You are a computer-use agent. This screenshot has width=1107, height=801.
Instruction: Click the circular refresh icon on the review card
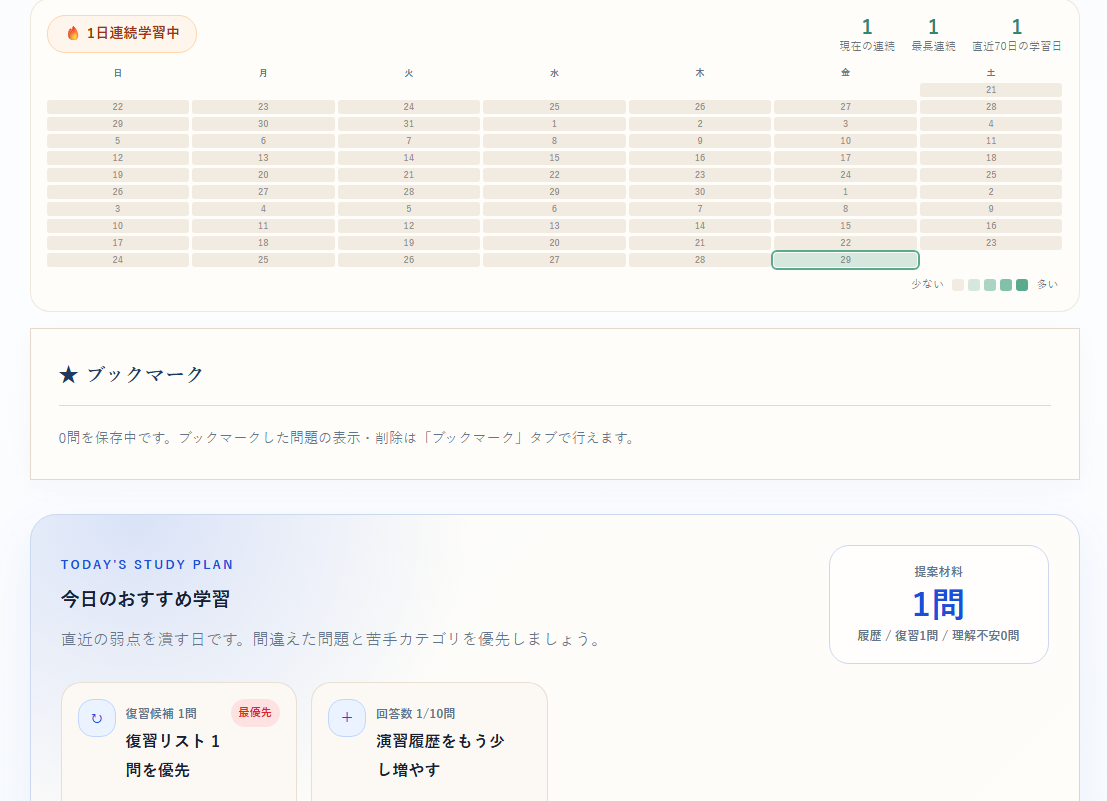pos(97,718)
